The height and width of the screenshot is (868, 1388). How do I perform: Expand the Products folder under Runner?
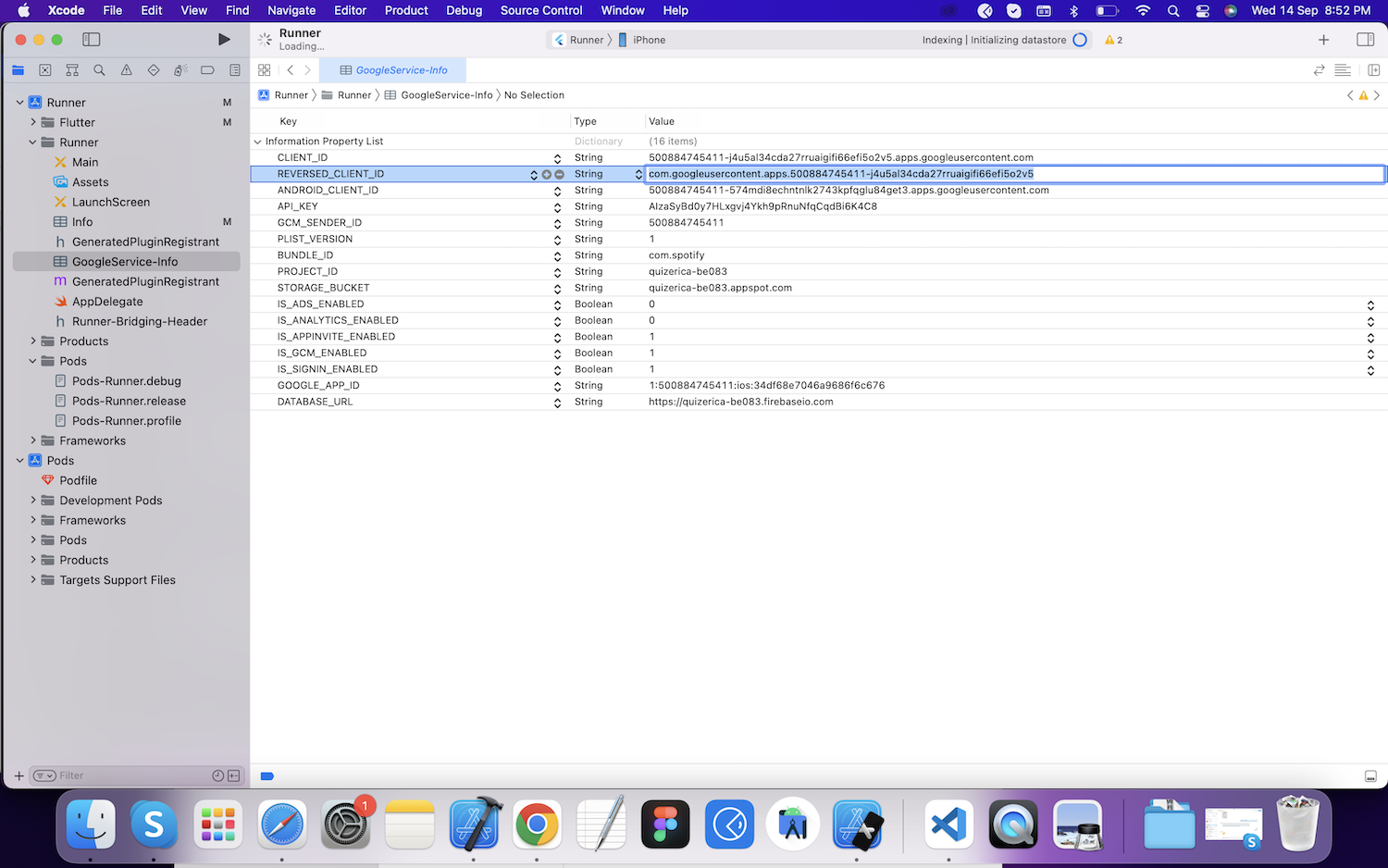coord(33,341)
